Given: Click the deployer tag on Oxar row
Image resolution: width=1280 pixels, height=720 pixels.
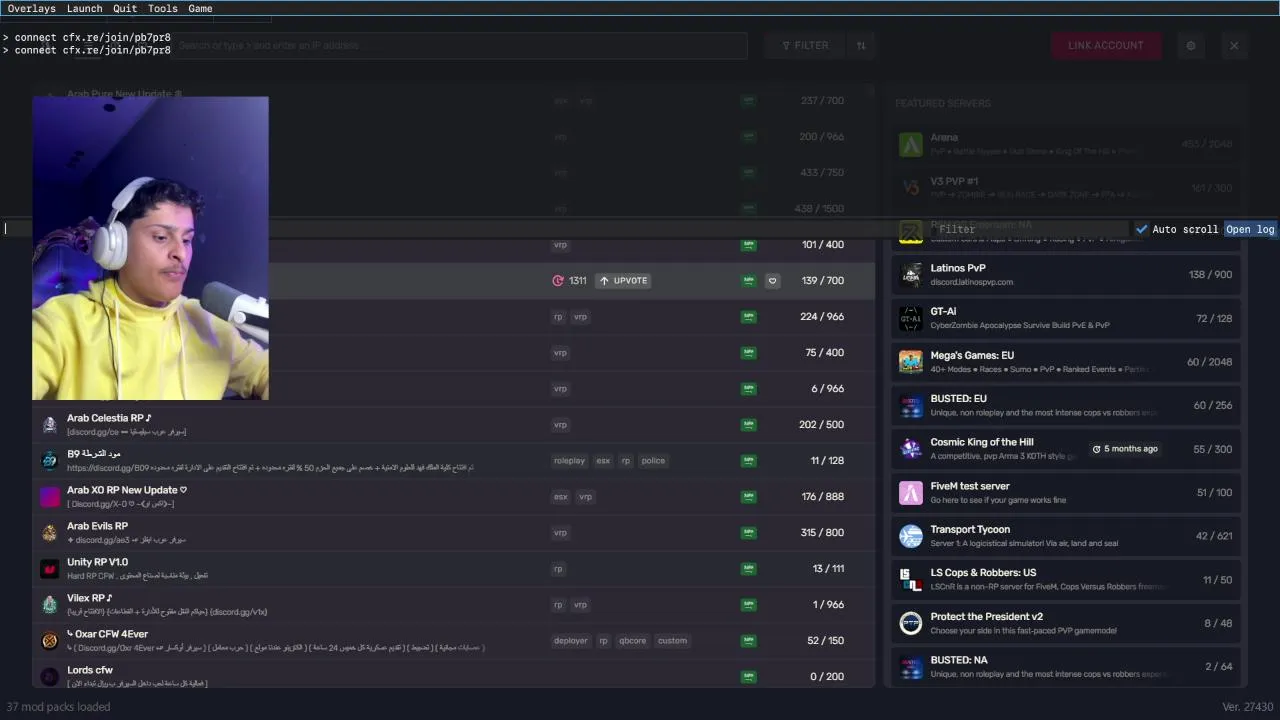Looking at the screenshot, I should (x=571, y=641).
